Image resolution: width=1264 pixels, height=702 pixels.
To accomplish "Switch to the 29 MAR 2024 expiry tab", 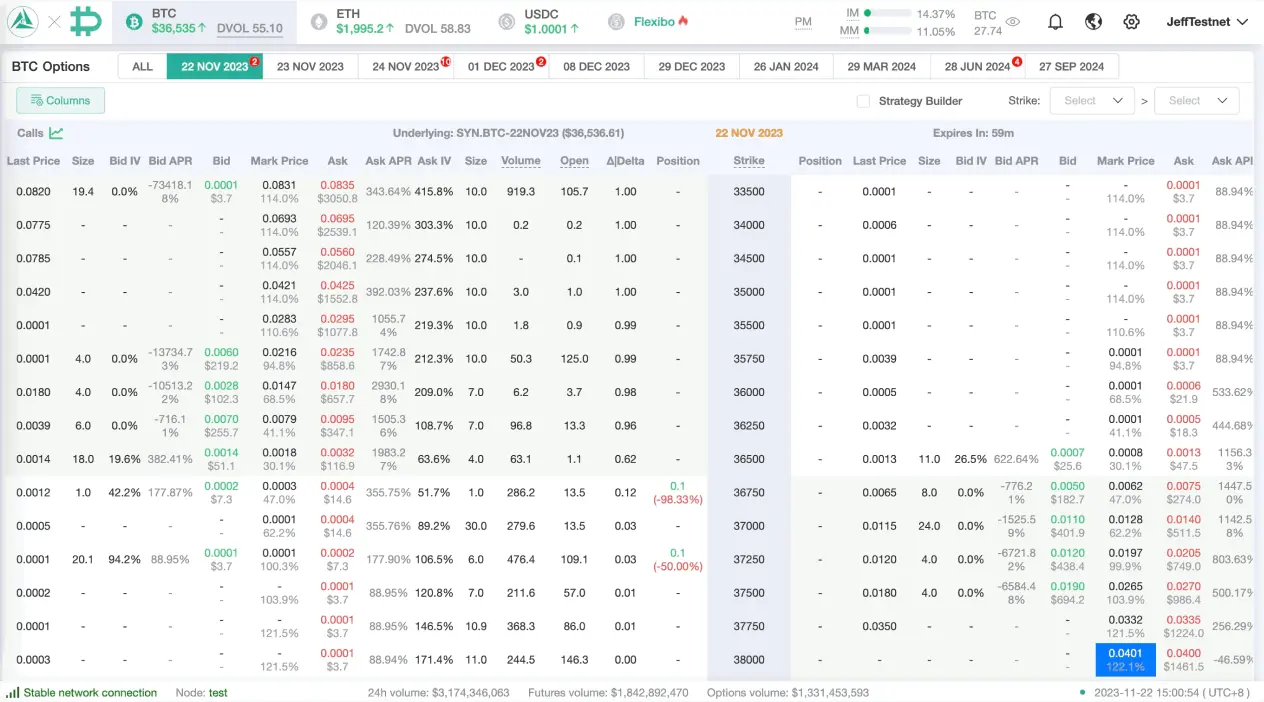I will click(881, 66).
